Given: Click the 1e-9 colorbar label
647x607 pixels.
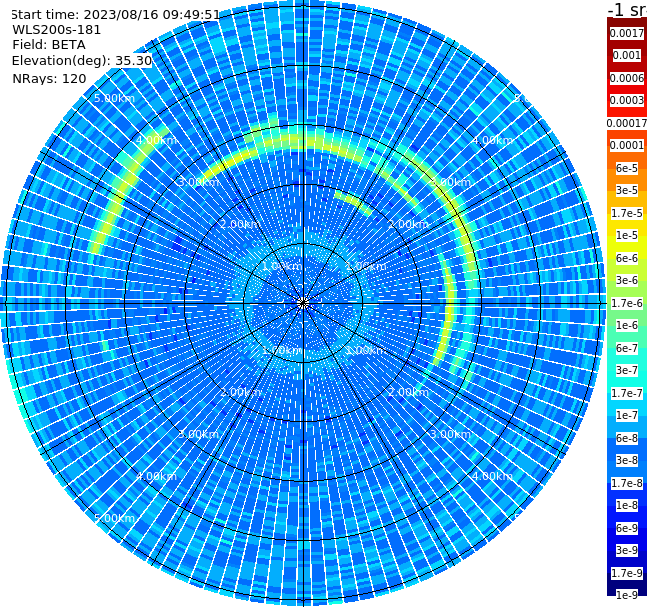Looking at the screenshot, I should [x=627, y=595].
